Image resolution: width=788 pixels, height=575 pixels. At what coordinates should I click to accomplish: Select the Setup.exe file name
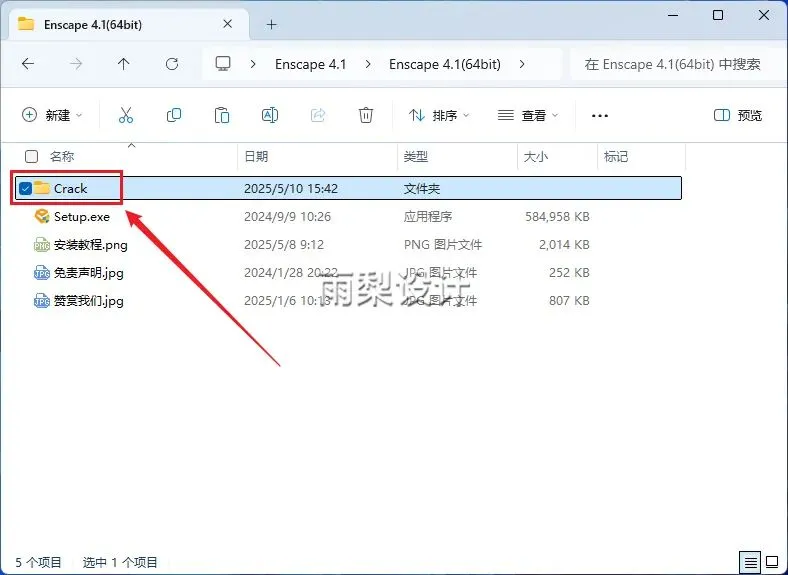[82, 217]
